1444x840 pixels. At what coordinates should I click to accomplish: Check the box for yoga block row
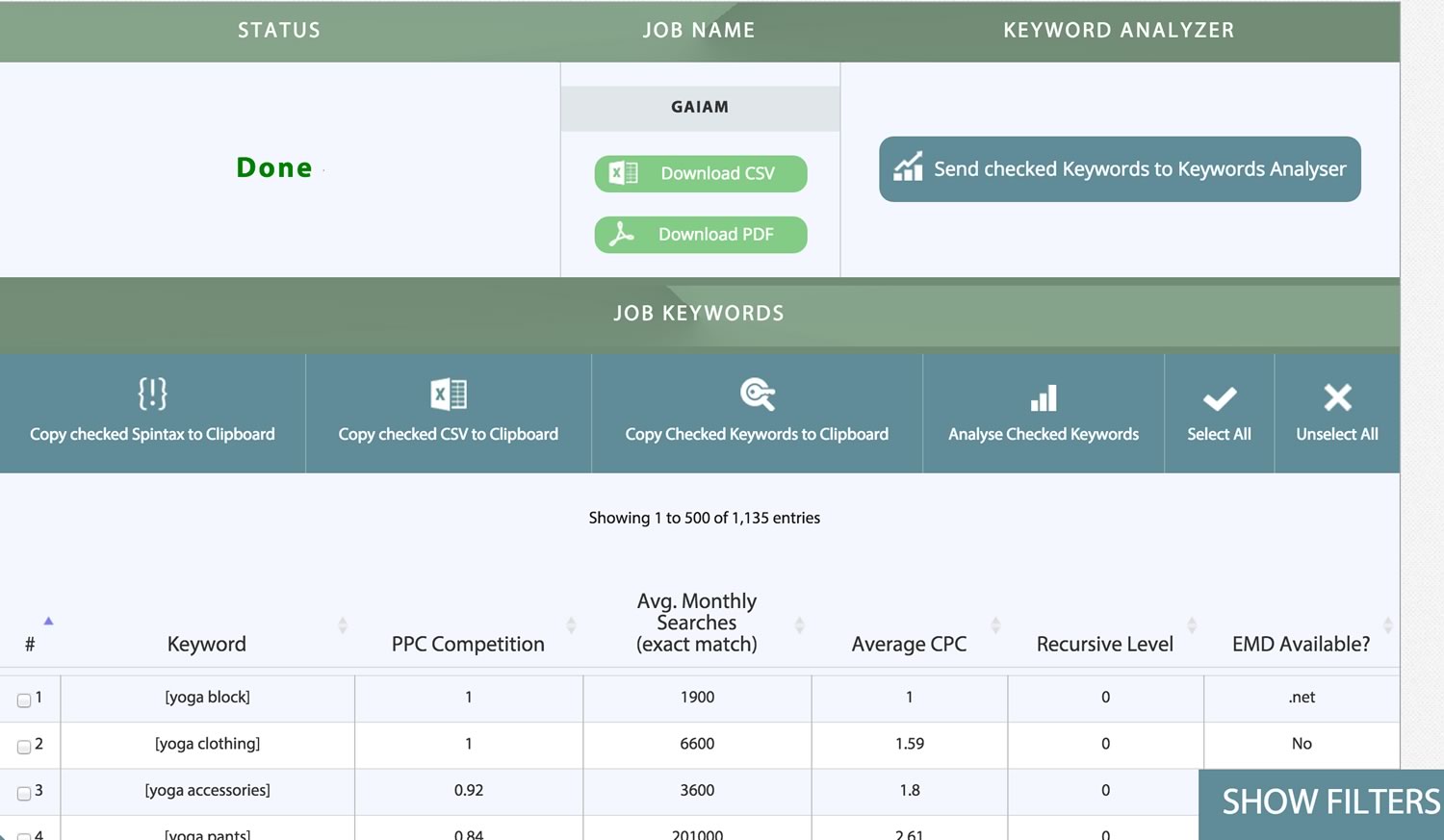tap(24, 700)
